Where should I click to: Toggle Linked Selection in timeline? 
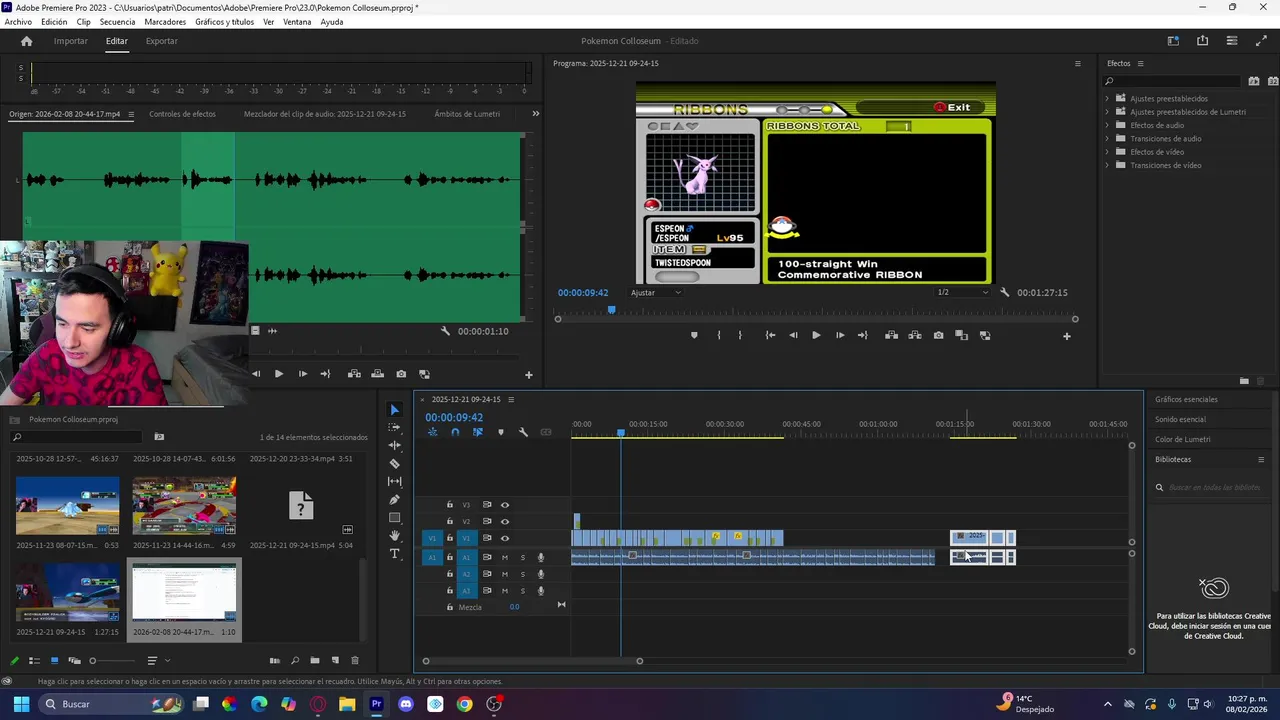(x=478, y=432)
